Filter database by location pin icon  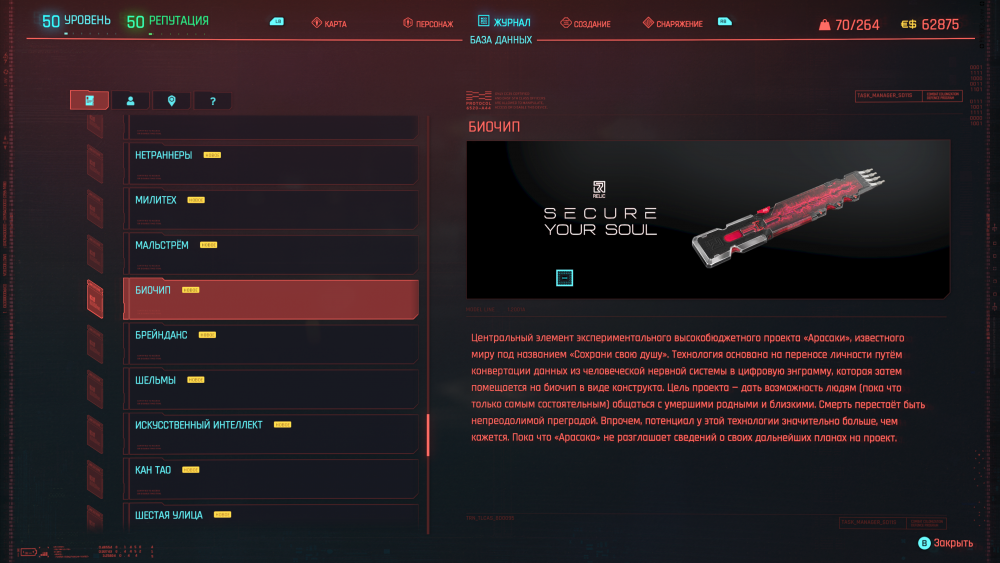(171, 100)
